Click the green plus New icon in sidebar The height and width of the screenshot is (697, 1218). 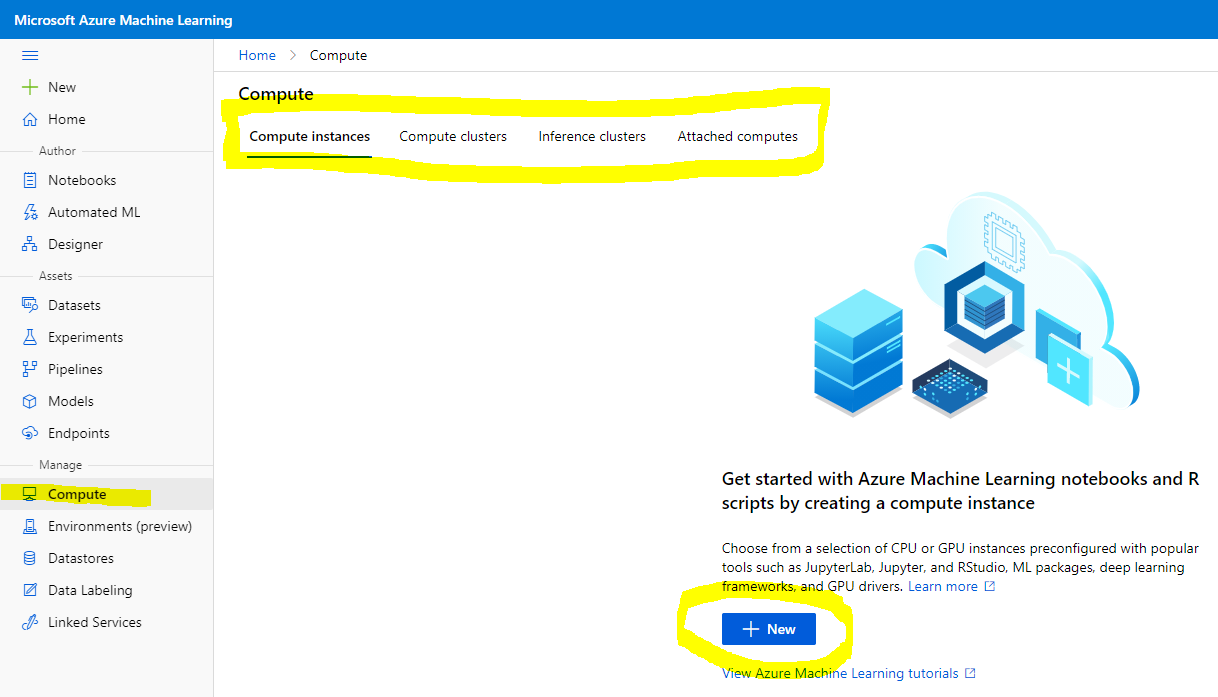[30, 87]
